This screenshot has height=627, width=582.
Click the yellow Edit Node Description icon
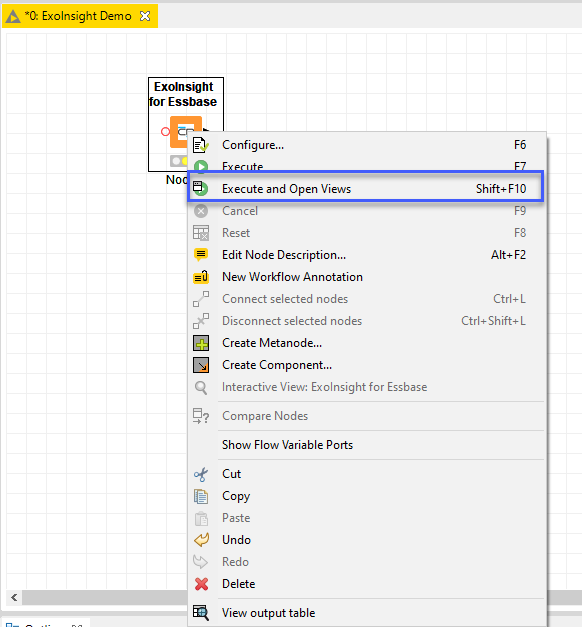pos(201,255)
